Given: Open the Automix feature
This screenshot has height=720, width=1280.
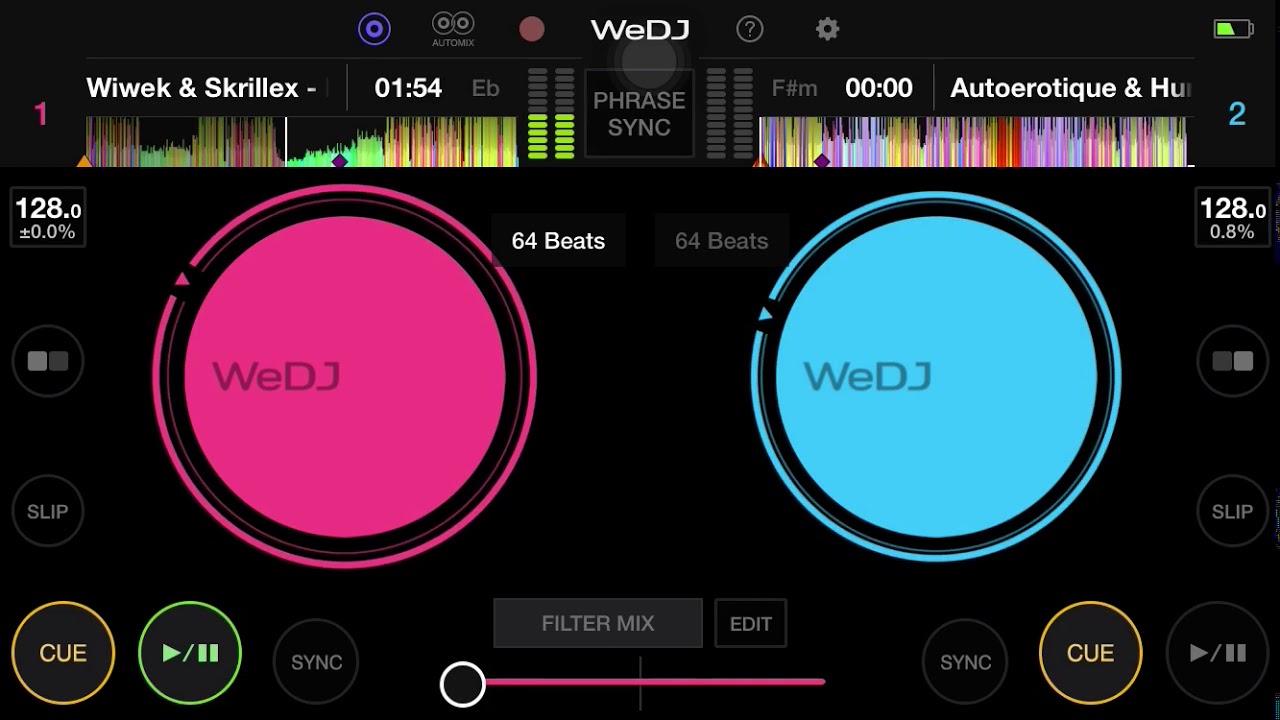Looking at the screenshot, I should [x=453, y=29].
